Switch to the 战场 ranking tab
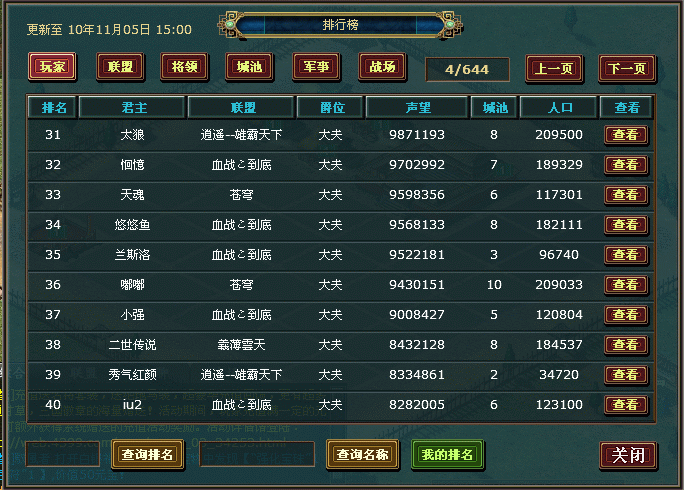This screenshot has height=490, width=684. pyautogui.click(x=382, y=67)
